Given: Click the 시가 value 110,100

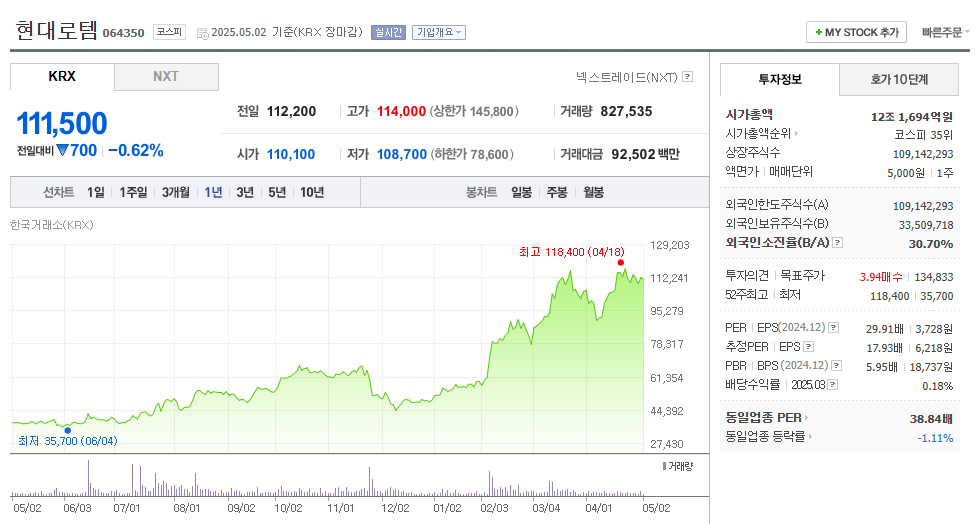Looking at the screenshot, I should pos(291,154).
